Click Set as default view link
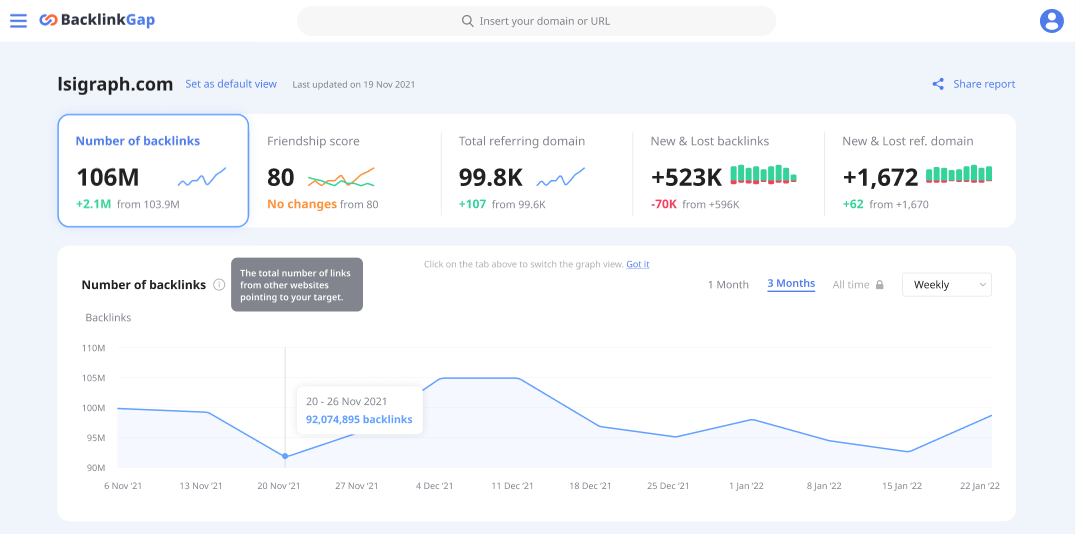 (x=231, y=84)
